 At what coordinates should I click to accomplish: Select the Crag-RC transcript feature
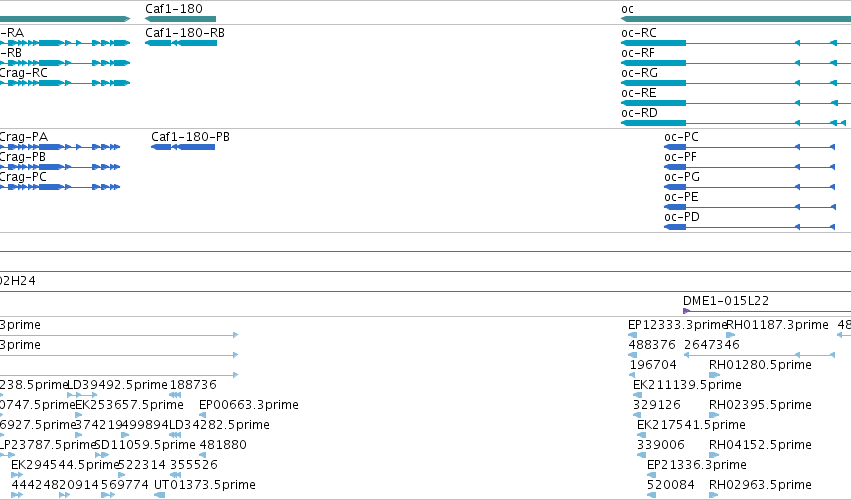click(x=65, y=83)
